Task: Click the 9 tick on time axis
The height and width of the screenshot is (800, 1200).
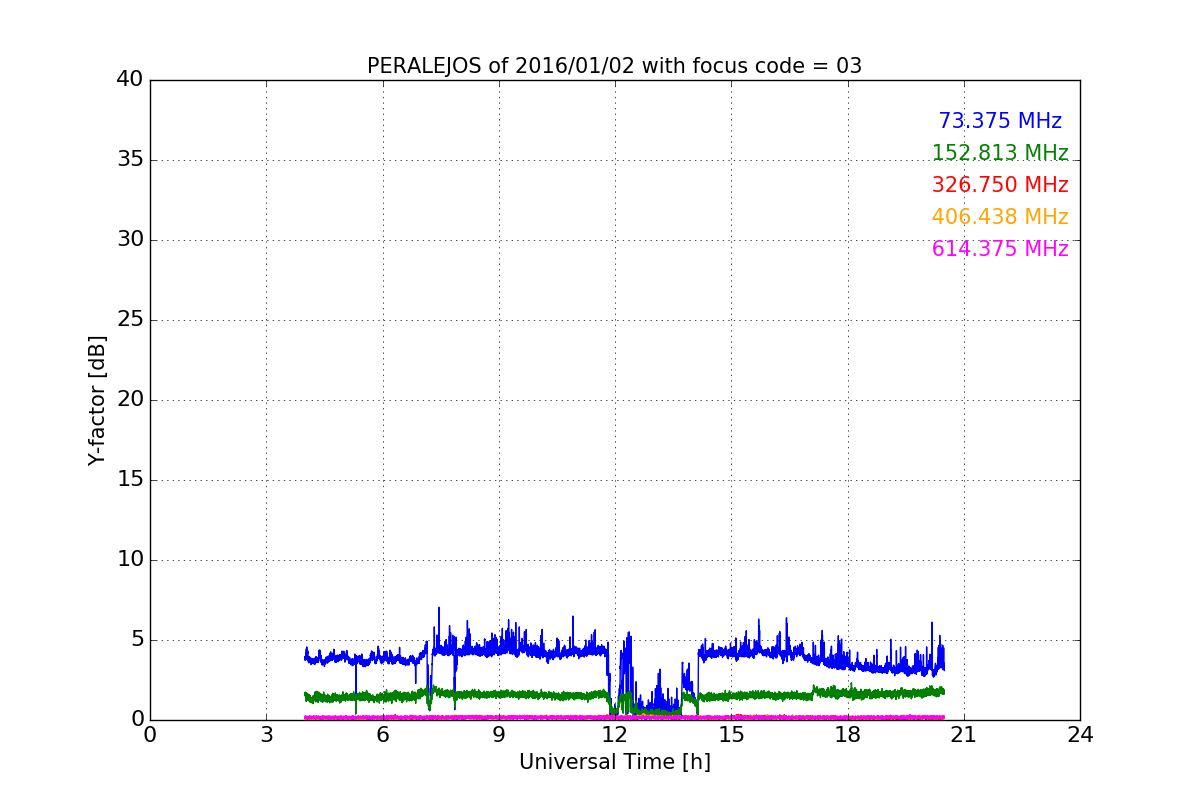Action: (499, 735)
